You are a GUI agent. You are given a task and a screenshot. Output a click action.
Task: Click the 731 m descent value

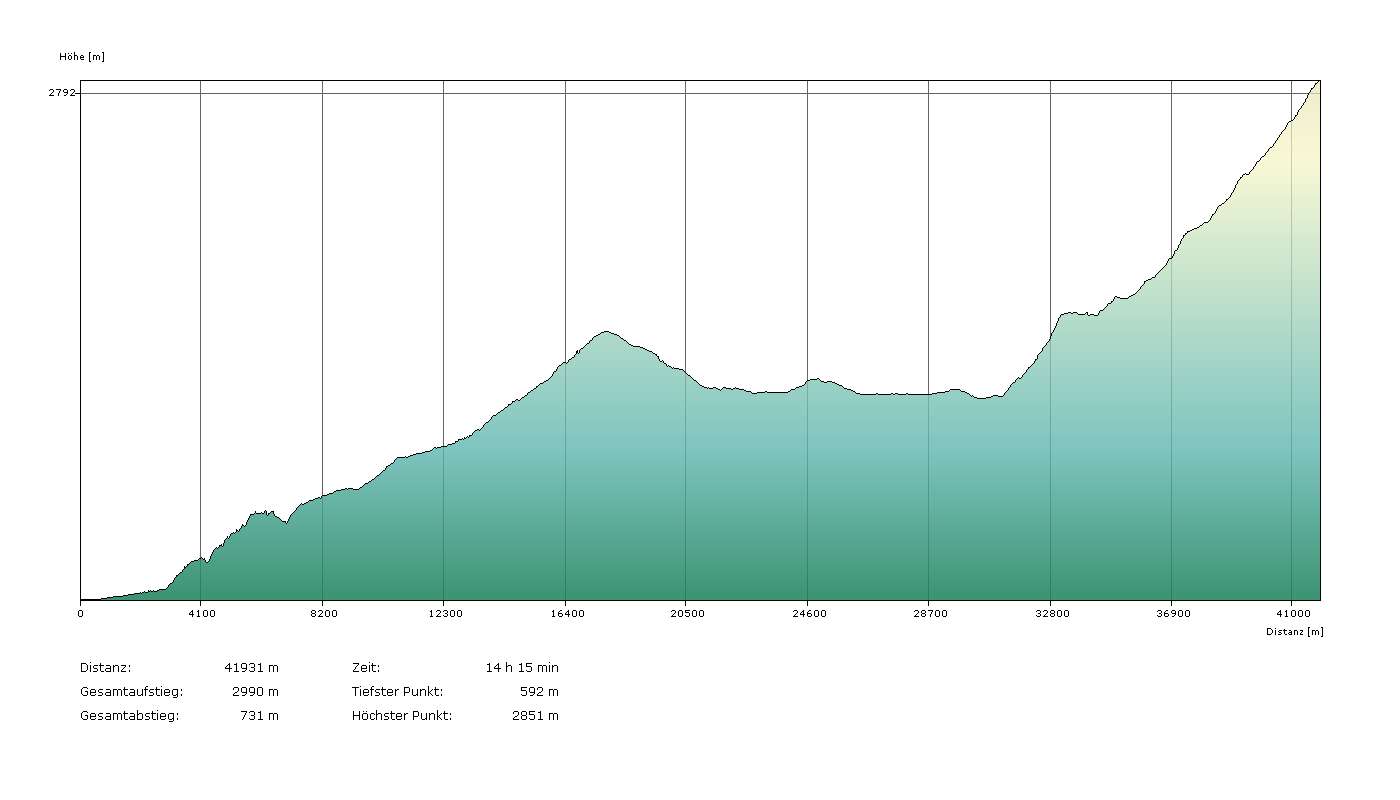(x=259, y=716)
